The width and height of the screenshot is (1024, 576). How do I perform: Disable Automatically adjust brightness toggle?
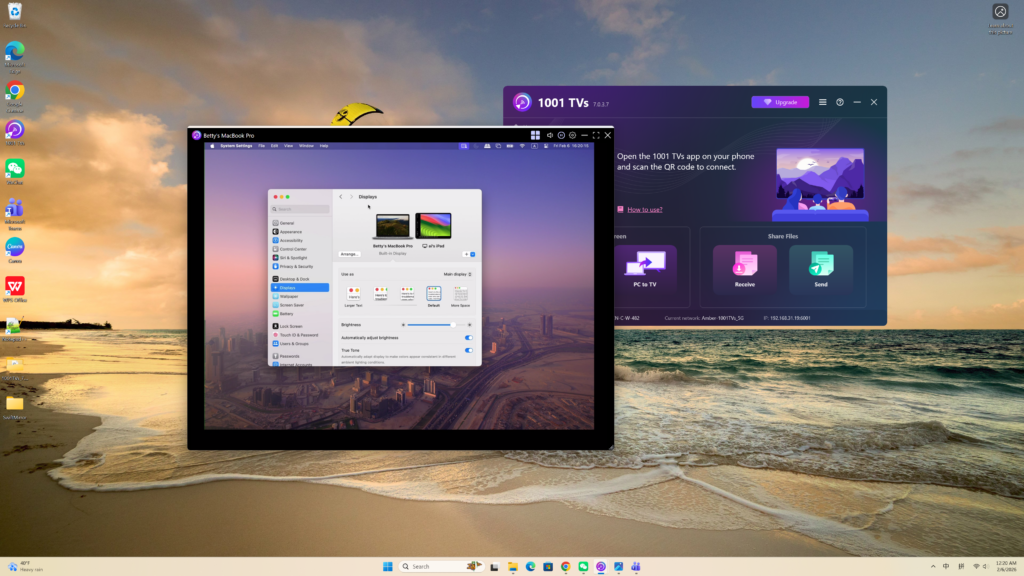tap(468, 338)
